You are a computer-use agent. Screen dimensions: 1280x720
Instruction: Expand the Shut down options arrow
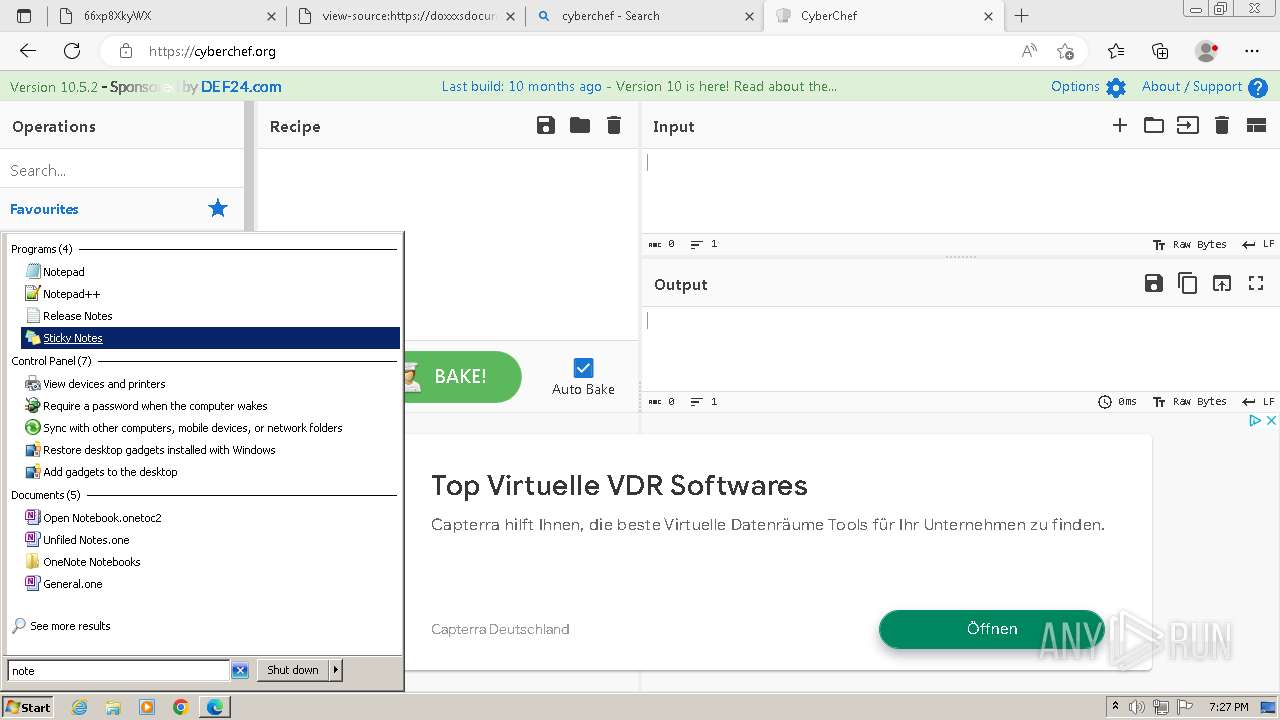(336, 670)
